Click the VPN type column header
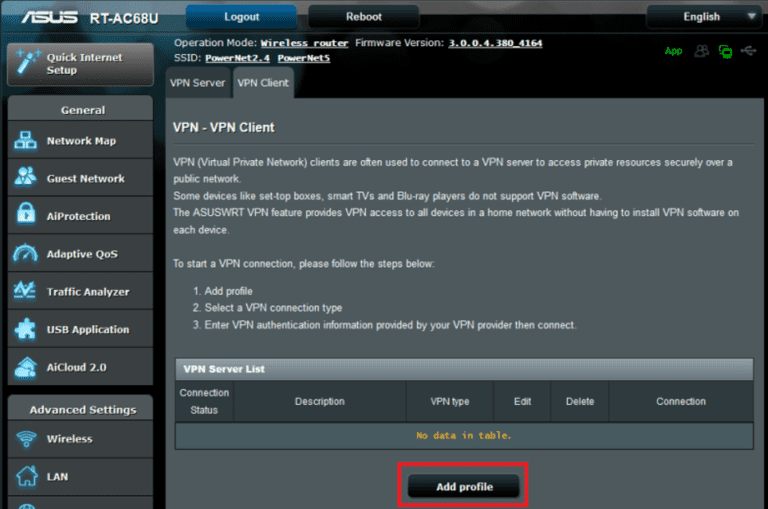This screenshot has height=509, width=768. pos(450,401)
